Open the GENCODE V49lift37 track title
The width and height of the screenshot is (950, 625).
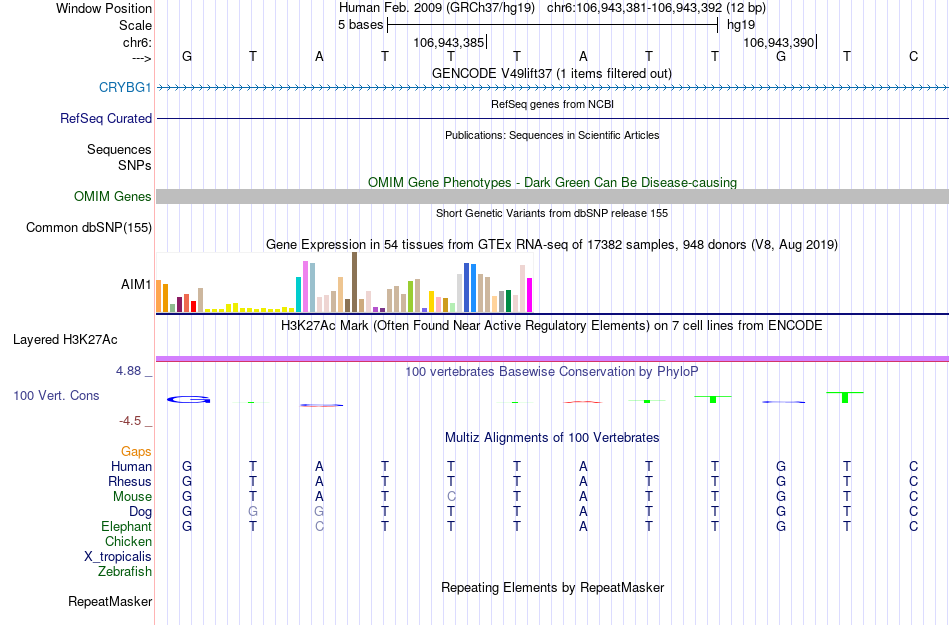[x=551, y=73]
